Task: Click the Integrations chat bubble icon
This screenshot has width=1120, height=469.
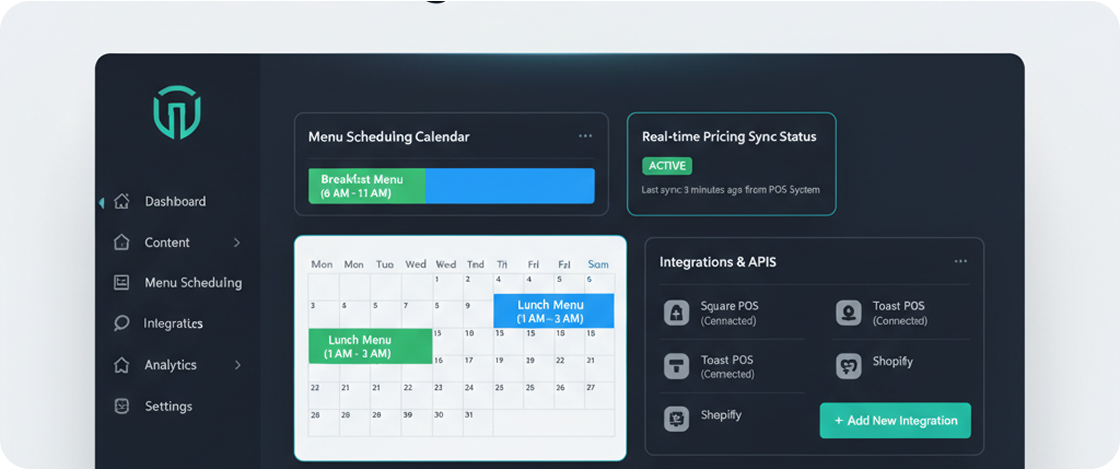Action: point(122,324)
